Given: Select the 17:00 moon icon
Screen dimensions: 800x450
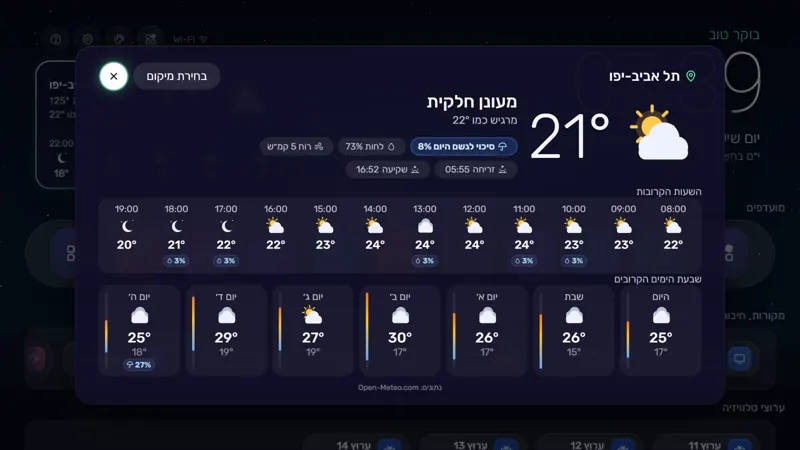Looking at the screenshot, I should tap(226, 226).
